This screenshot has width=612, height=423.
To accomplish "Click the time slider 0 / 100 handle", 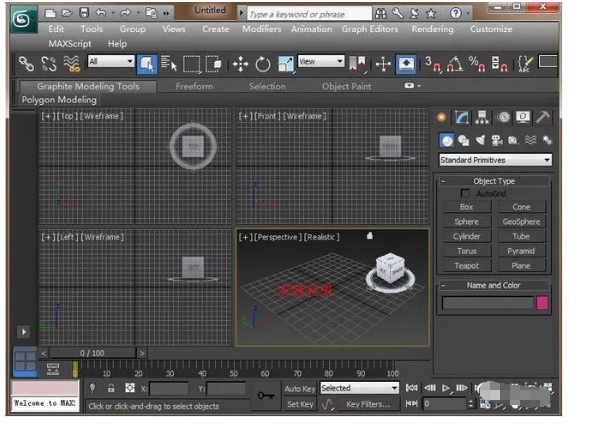I will point(92,353).
